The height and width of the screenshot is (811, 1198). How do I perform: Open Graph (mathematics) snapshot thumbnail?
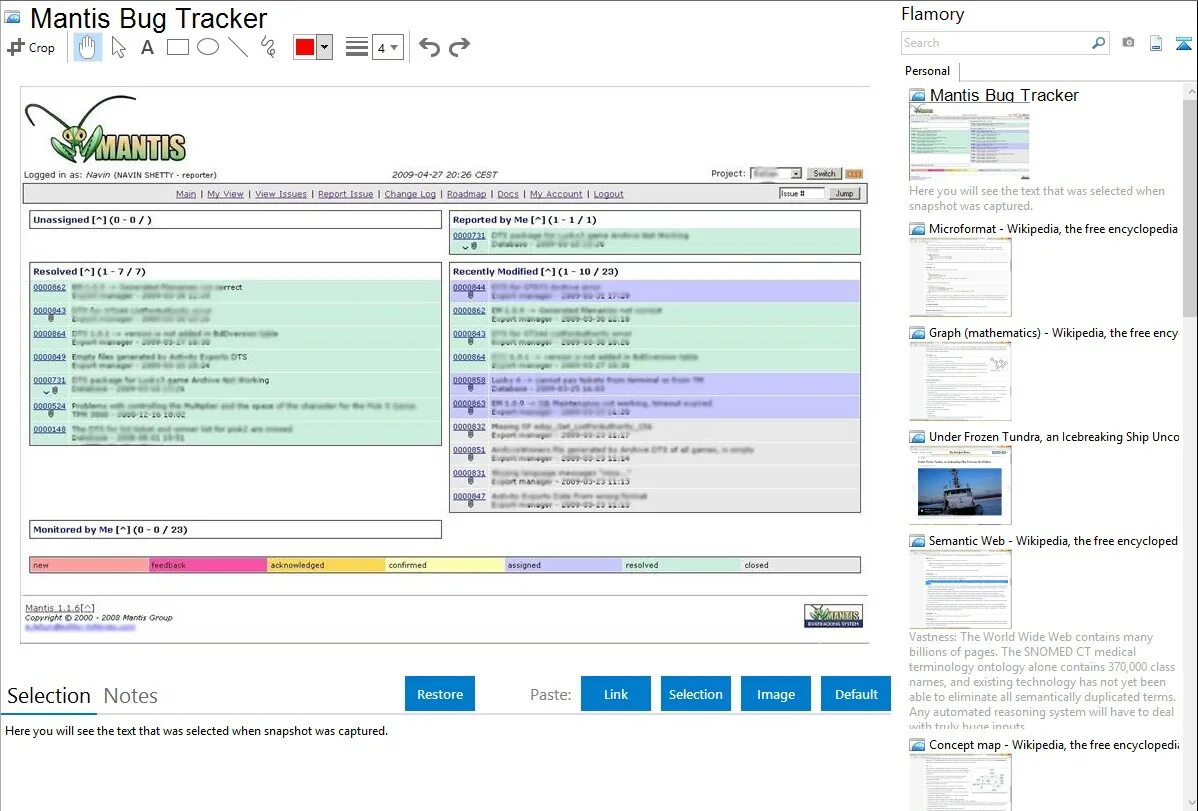960,381
